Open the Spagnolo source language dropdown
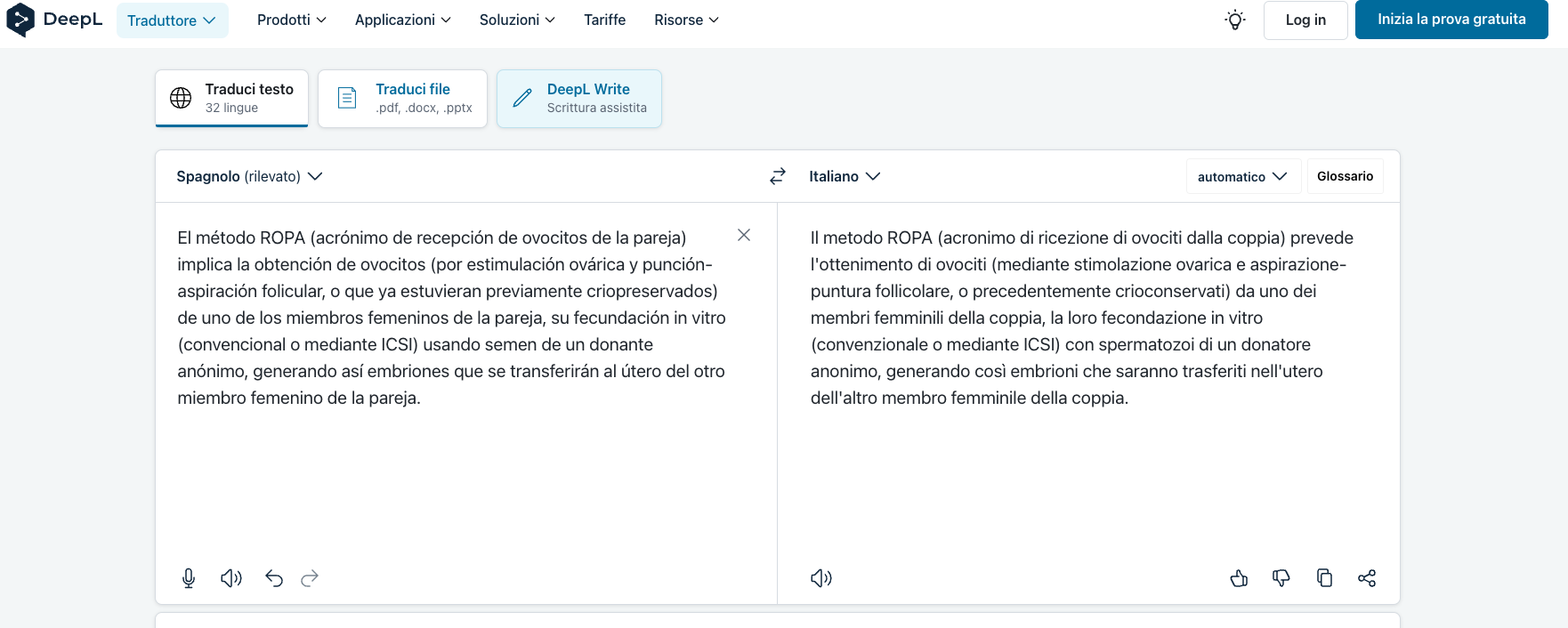1568x628 pixels. (249, 176)
